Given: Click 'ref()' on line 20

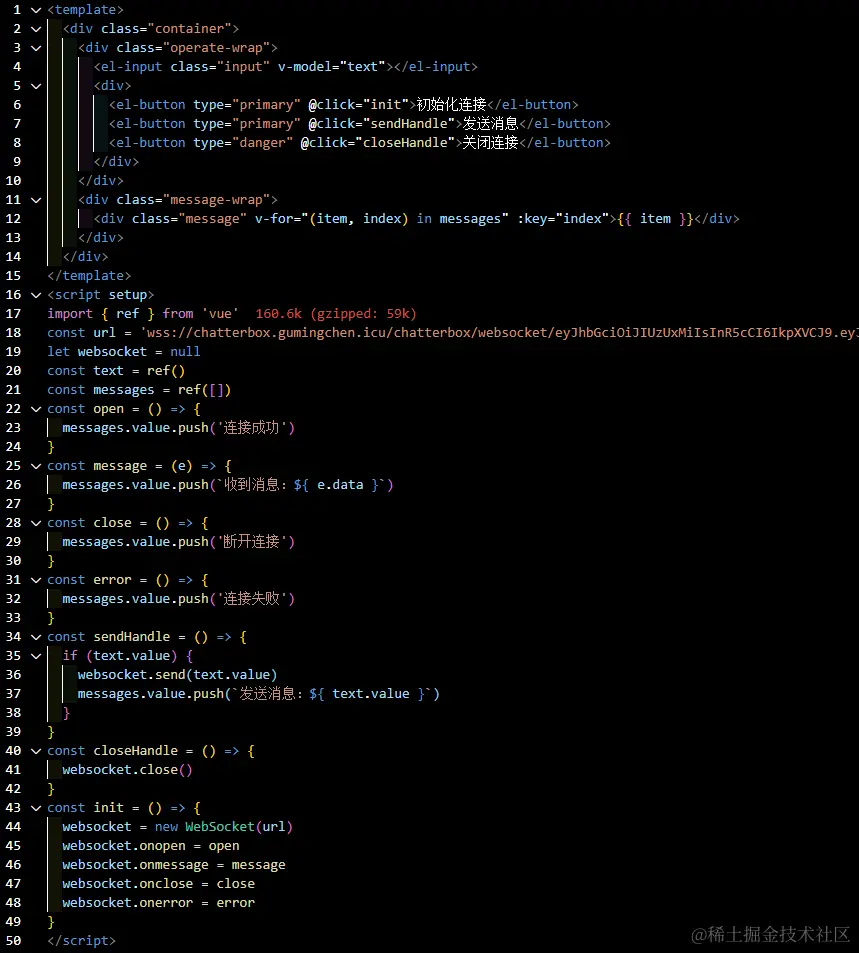Looking at the screenshot, I should click(x=165, y=371).
